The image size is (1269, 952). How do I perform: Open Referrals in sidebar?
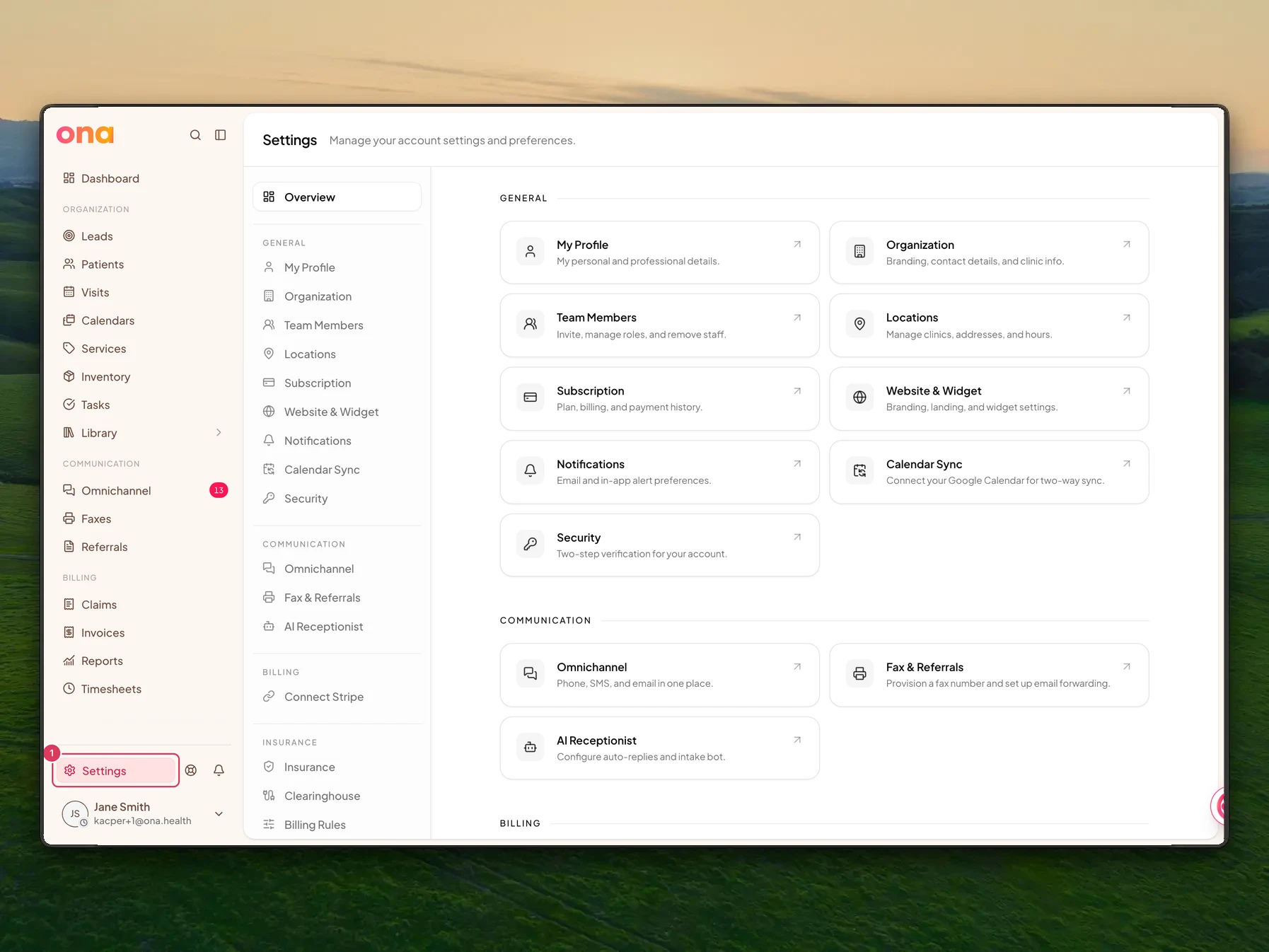tap(144, 547)
